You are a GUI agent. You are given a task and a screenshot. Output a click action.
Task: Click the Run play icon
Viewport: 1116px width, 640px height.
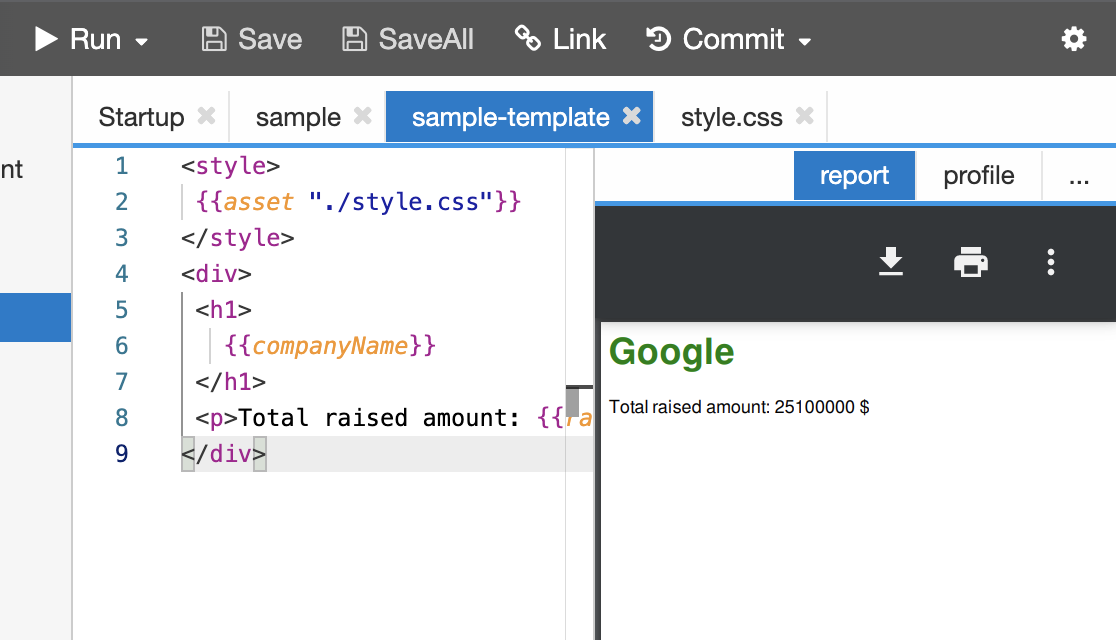tap(46, 39)
